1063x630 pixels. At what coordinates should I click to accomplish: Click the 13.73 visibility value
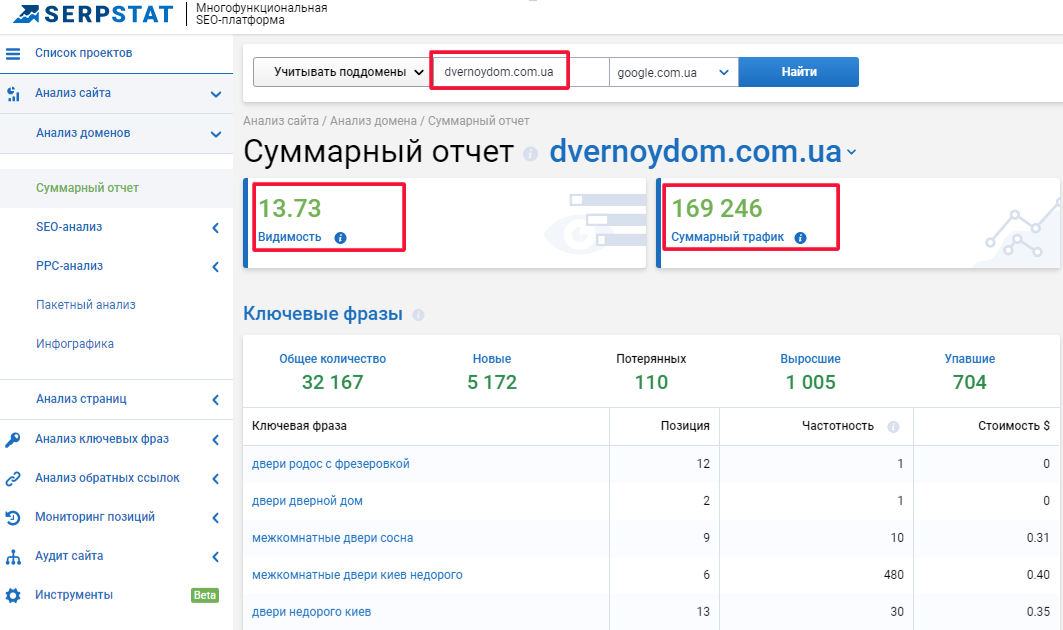289,208
